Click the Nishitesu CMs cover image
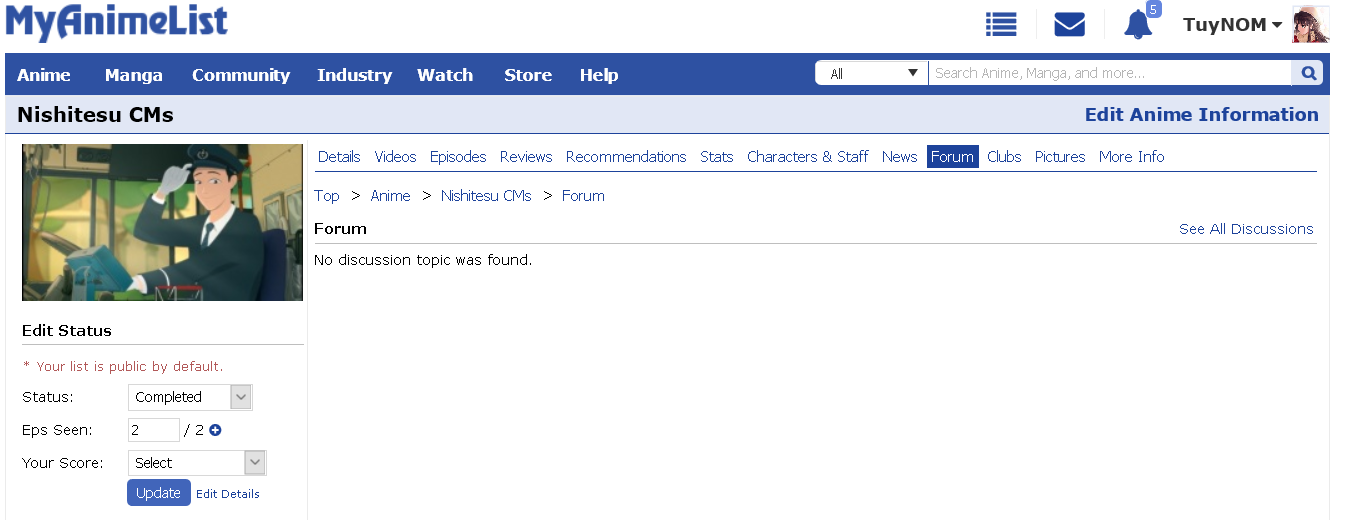Image resolution: width=1370 pixels, height=520 pixels. click(162, 222)
